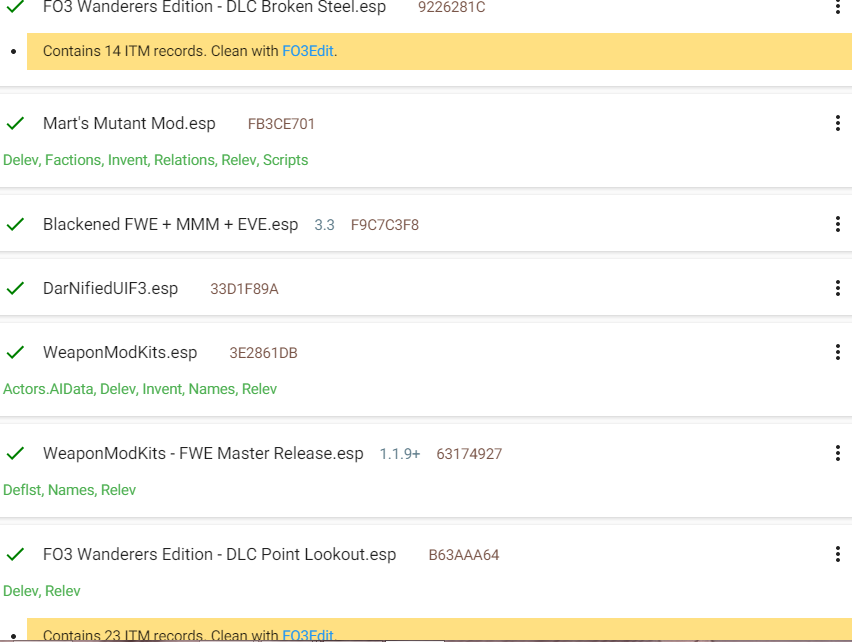
Task: Select FO3 Wanderers Edition - DLC Broken Steel.esp name
Action: (215, 7)
